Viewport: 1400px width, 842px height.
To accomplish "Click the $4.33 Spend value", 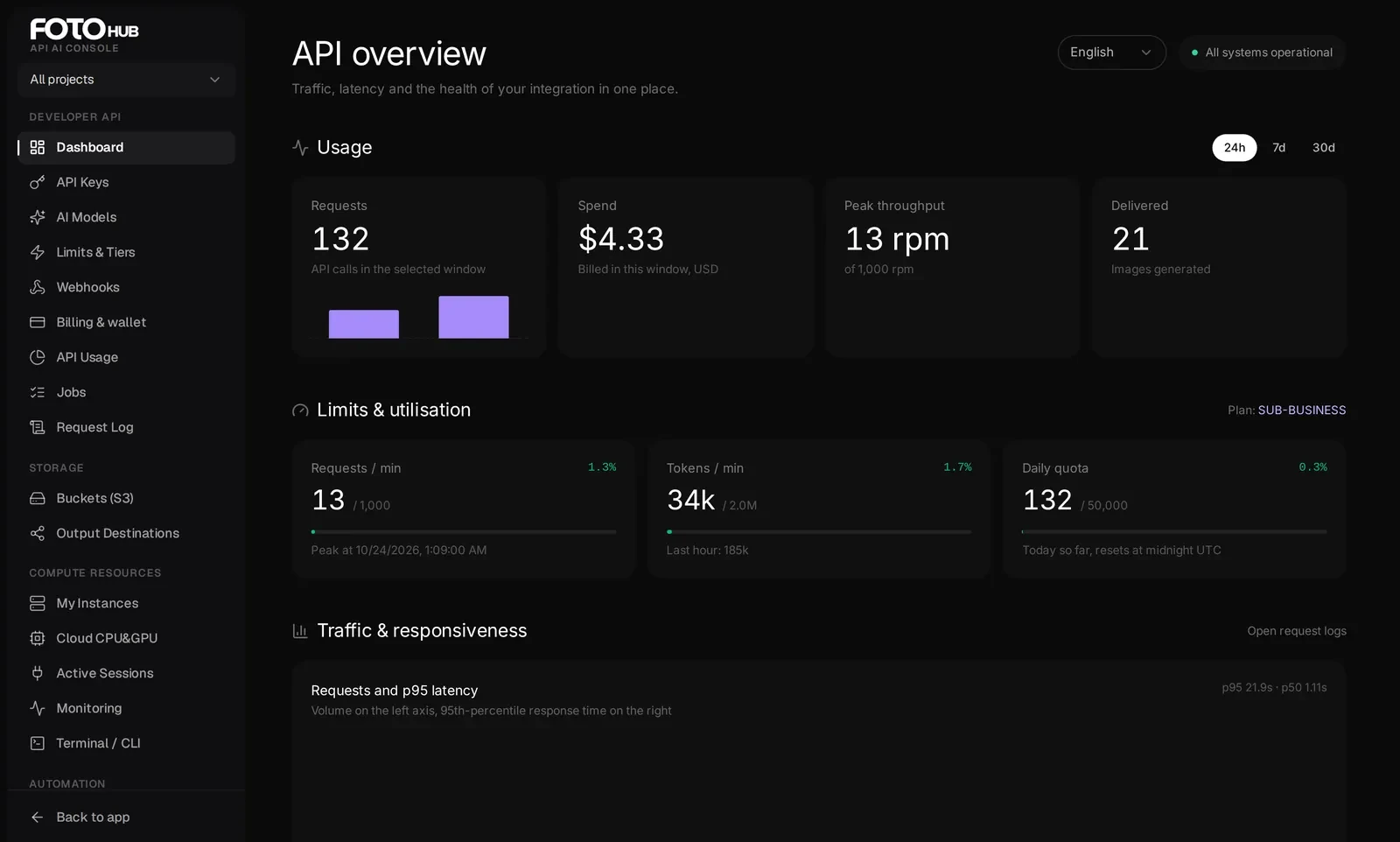I will (x=621, y=239).
